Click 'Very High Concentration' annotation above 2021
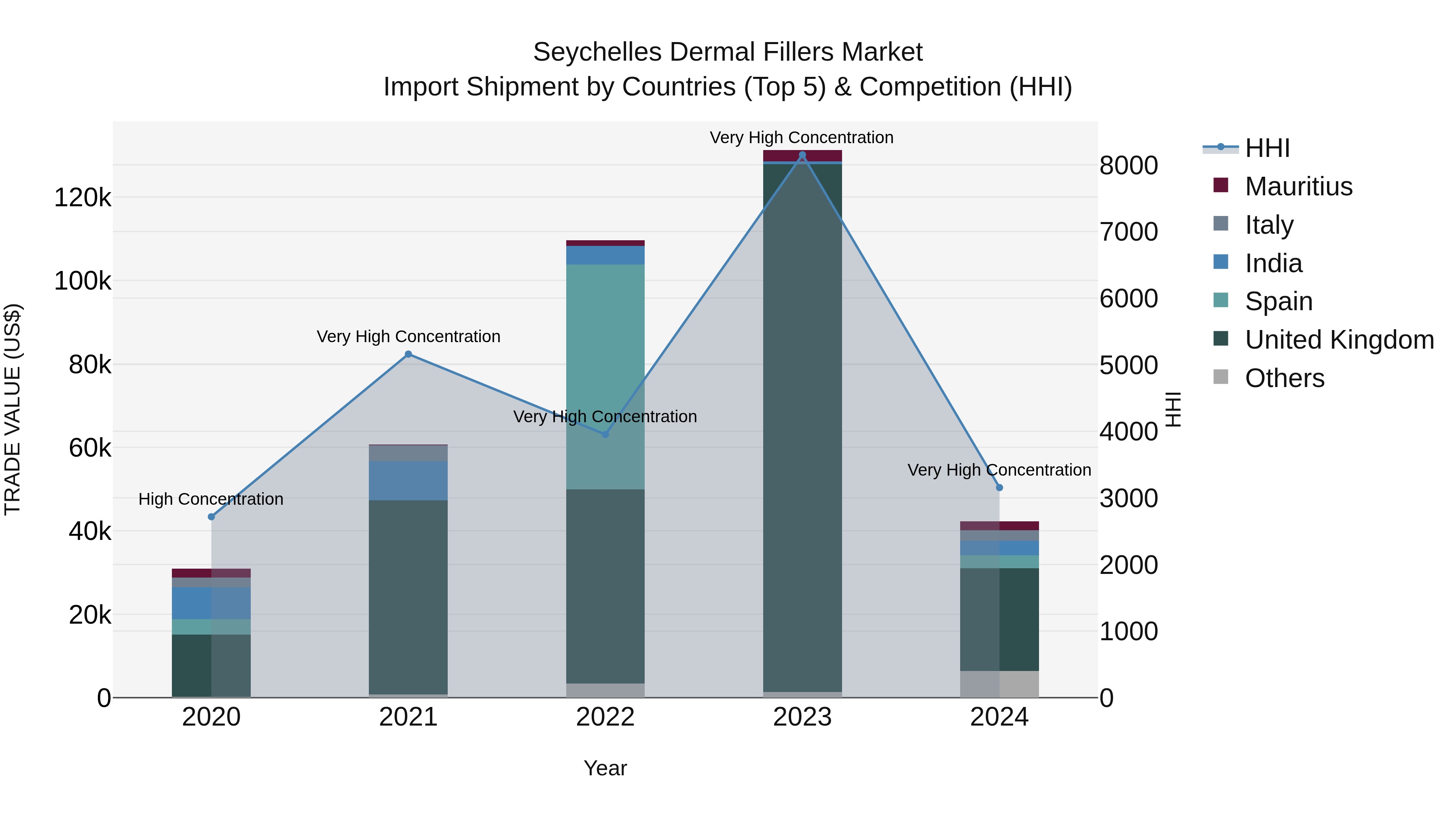Viewport: 1456px width, 819px height. (408, 336)
